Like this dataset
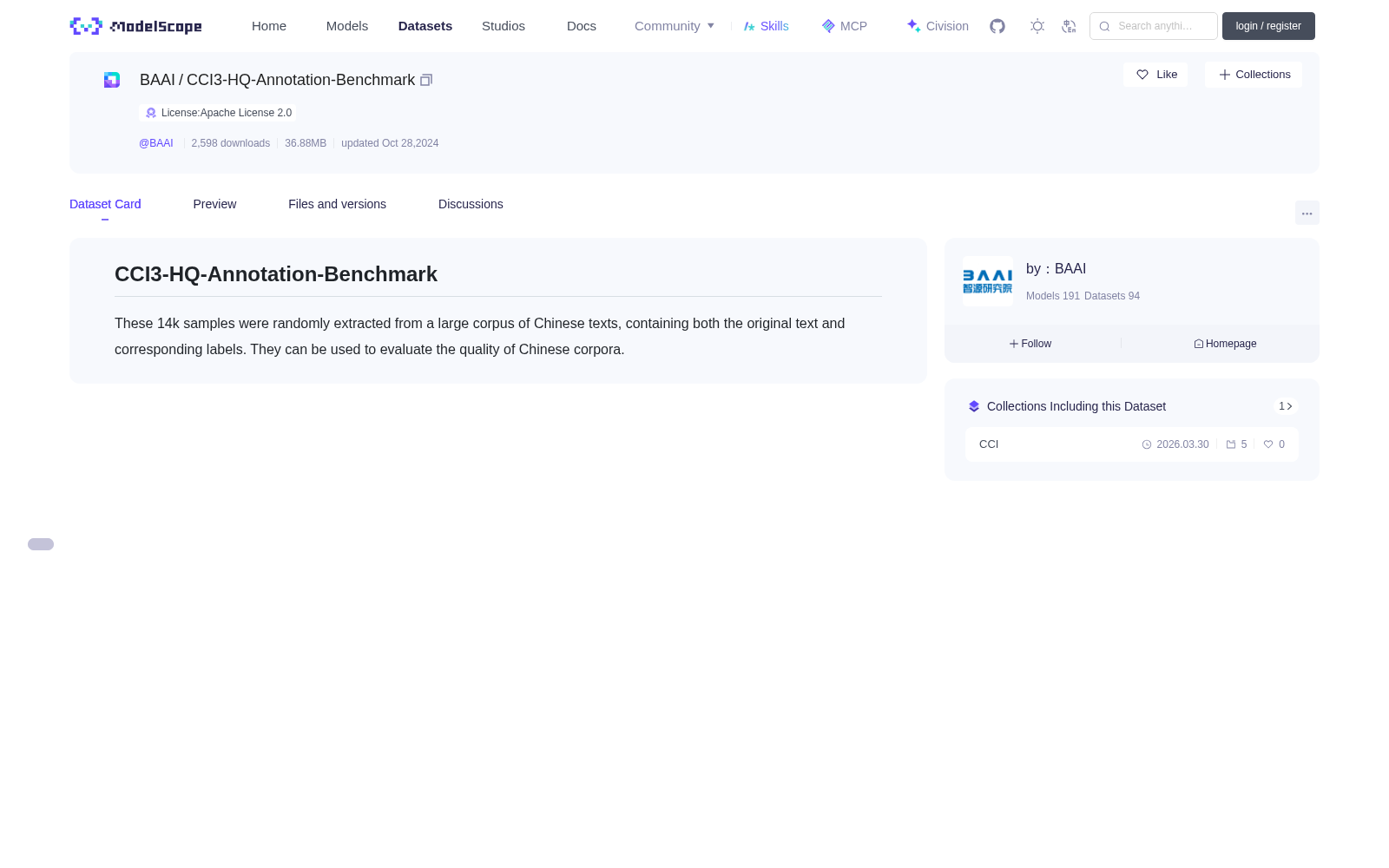The height and width of the screenshot is (868, 1389). click(x=1155, y=75)
